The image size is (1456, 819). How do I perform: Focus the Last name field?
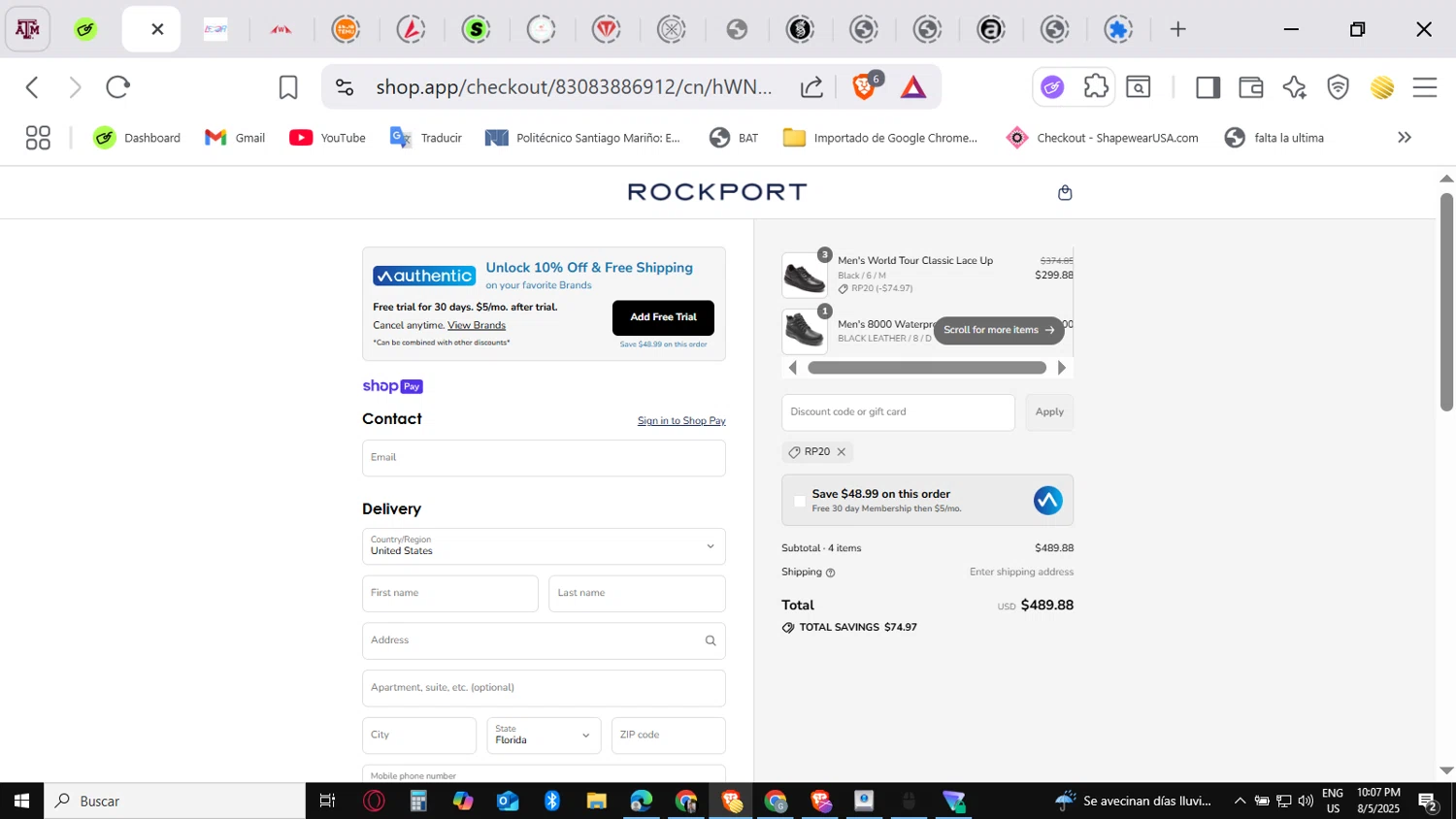point(637,594)
